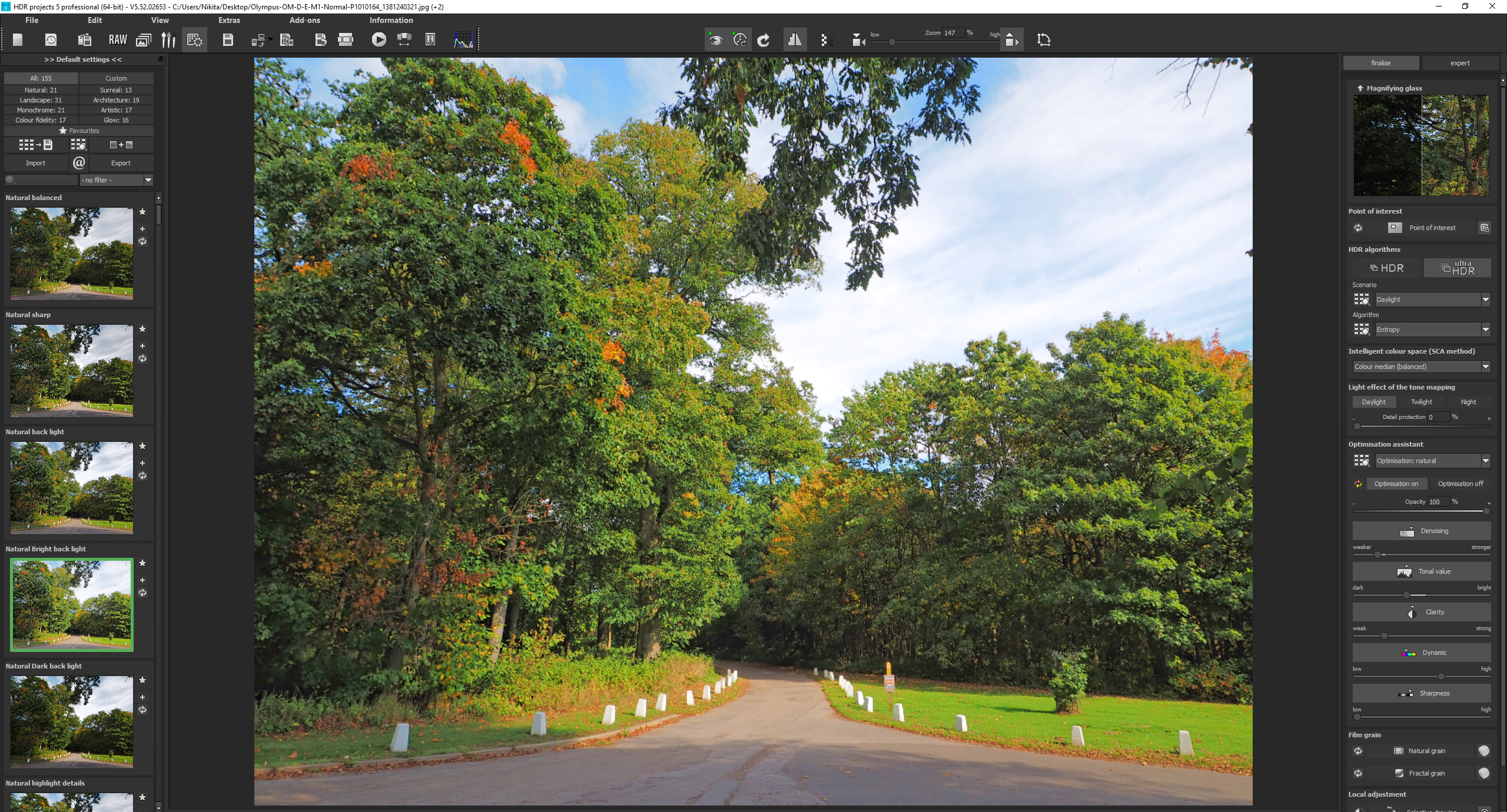Click the batch processing icon
Viewport: 1507px width, 812px height.
point(195,39)
